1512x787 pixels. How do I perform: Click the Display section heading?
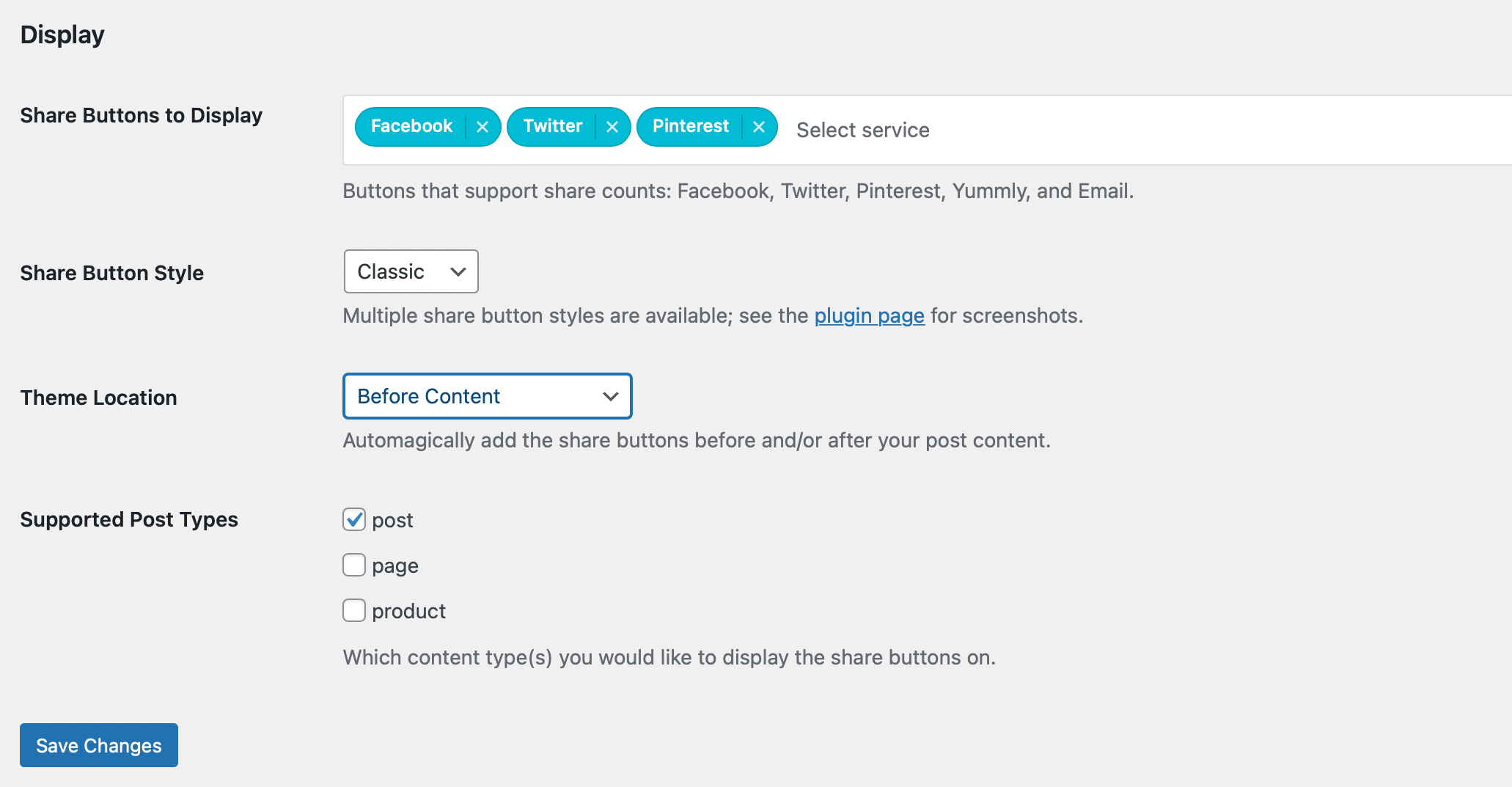62,34
